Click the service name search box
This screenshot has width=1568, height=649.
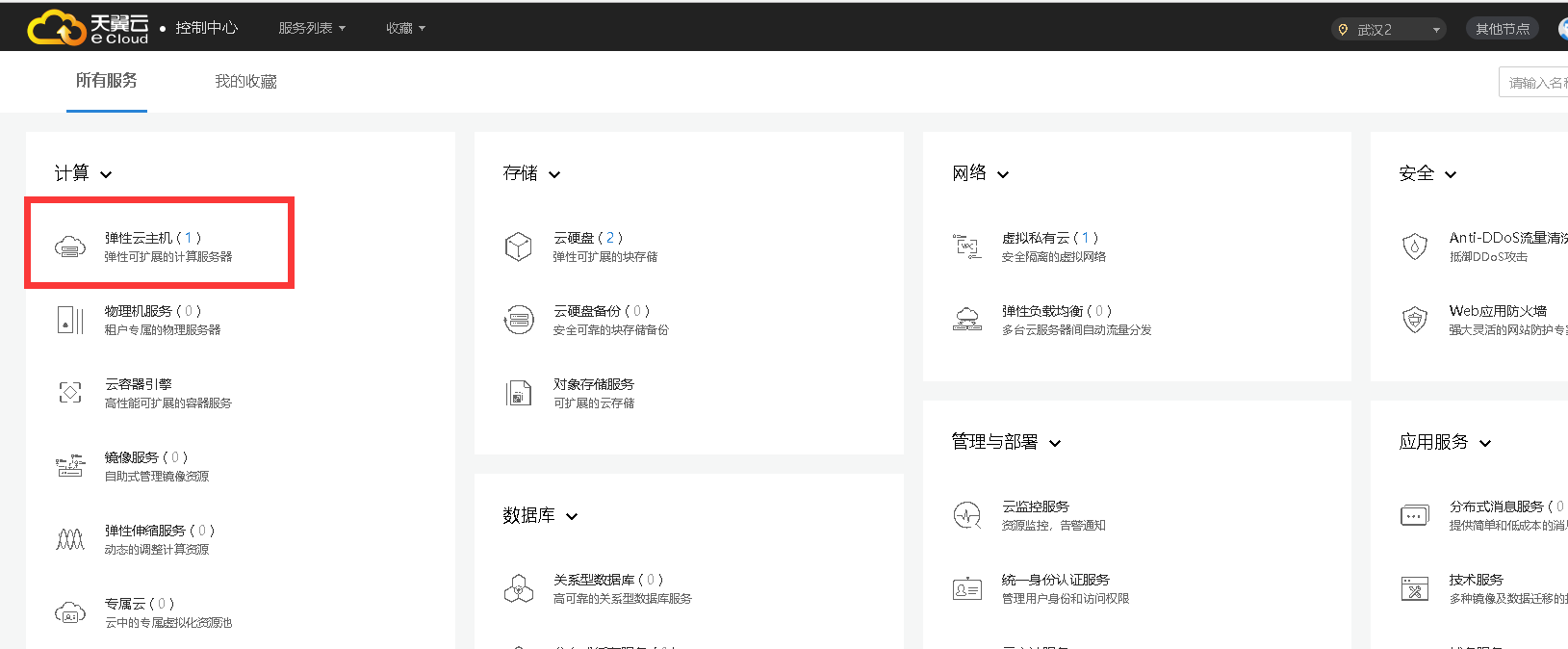click(x=1535, y=83)
